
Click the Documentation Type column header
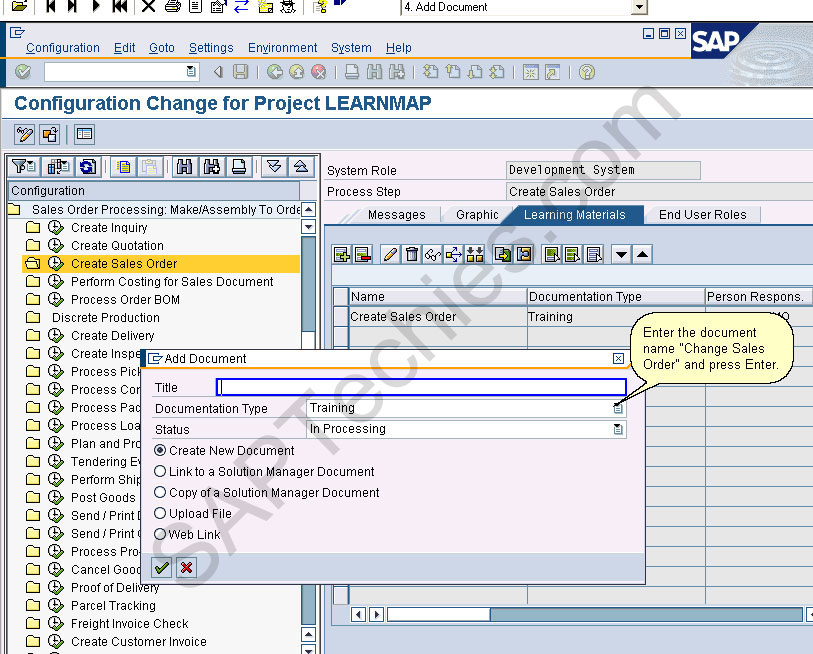coord(616,297)
